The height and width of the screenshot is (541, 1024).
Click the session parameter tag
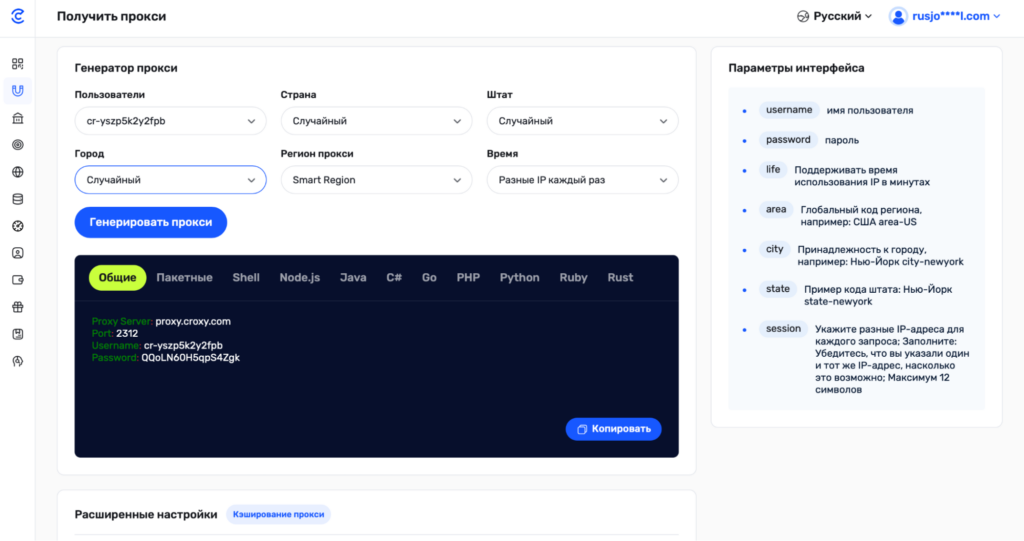[783, 329]
